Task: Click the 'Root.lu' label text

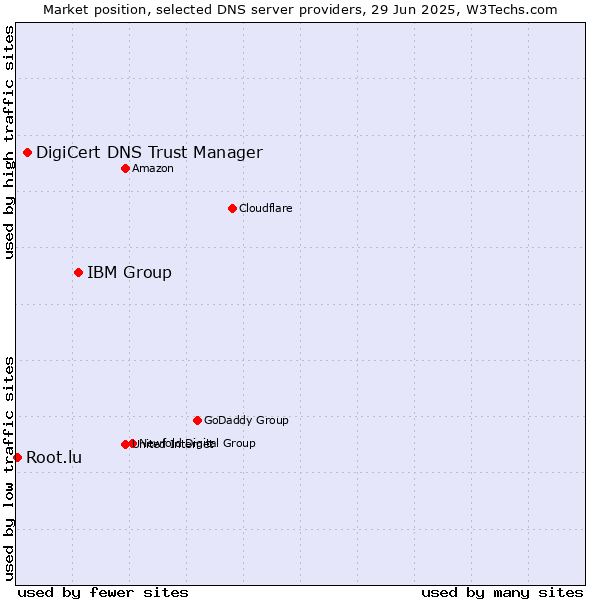Action: click(x=54, y=458)
